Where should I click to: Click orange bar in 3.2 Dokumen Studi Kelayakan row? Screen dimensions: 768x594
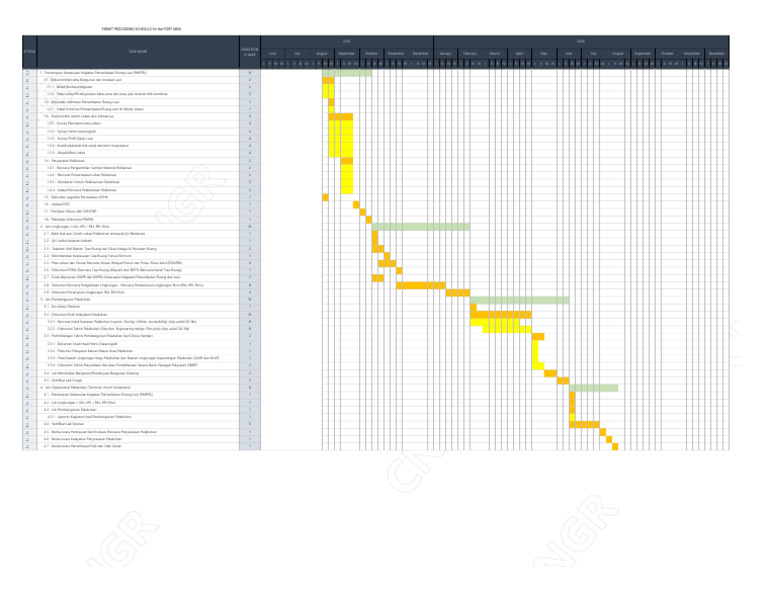501,315
